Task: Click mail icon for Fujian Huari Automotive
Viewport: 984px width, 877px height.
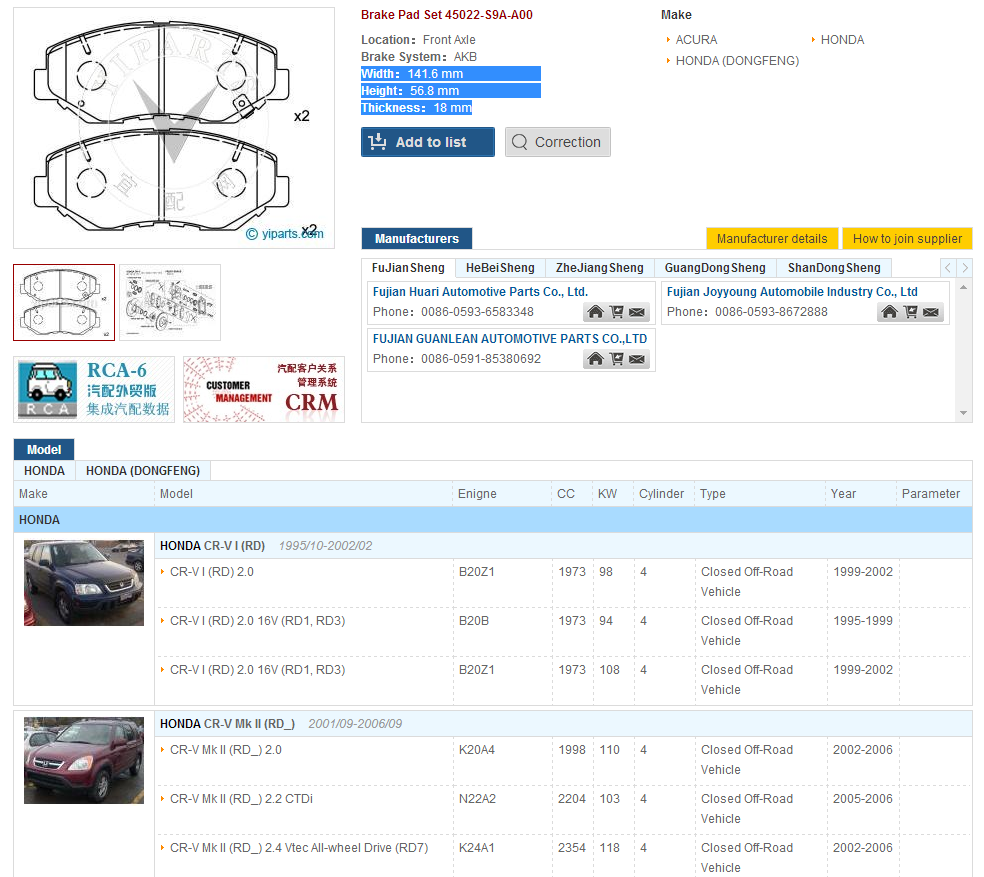Action: [x=638, y=312]
